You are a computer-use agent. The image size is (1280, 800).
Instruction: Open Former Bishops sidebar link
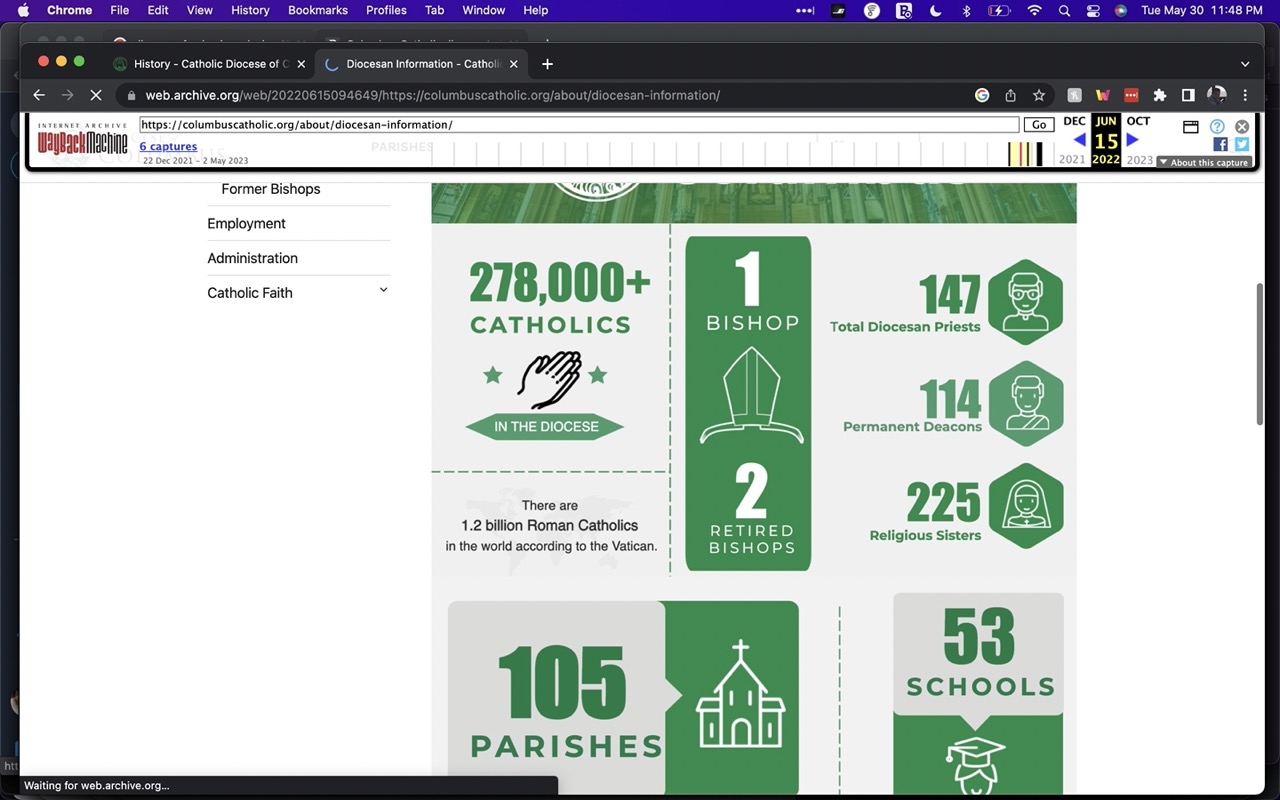[271, 189]
